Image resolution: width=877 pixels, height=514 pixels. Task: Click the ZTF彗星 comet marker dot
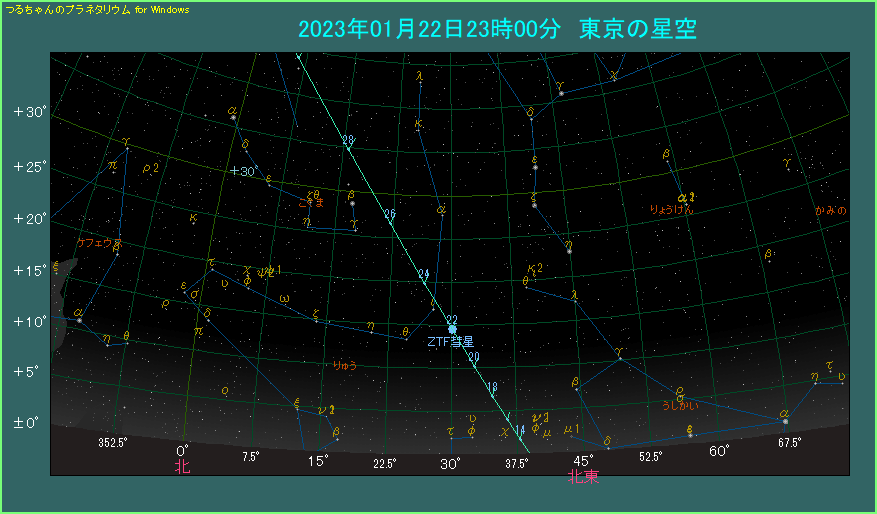[x=452, y=329]
